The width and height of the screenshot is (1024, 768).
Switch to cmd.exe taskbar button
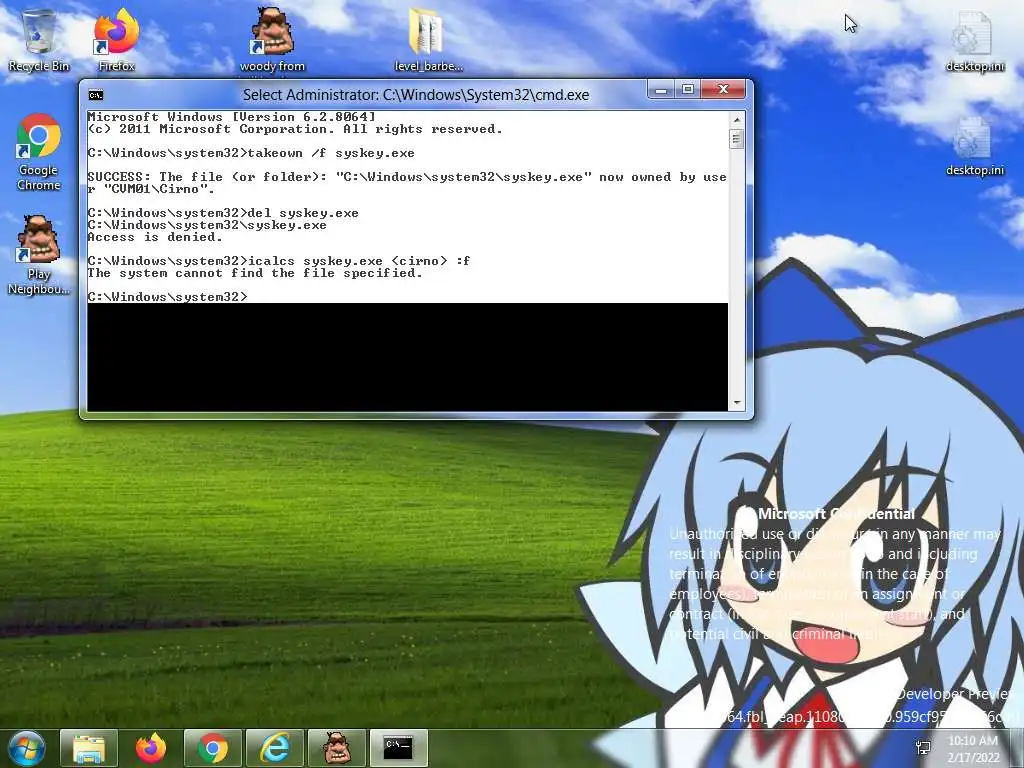[x=399, y=748]
